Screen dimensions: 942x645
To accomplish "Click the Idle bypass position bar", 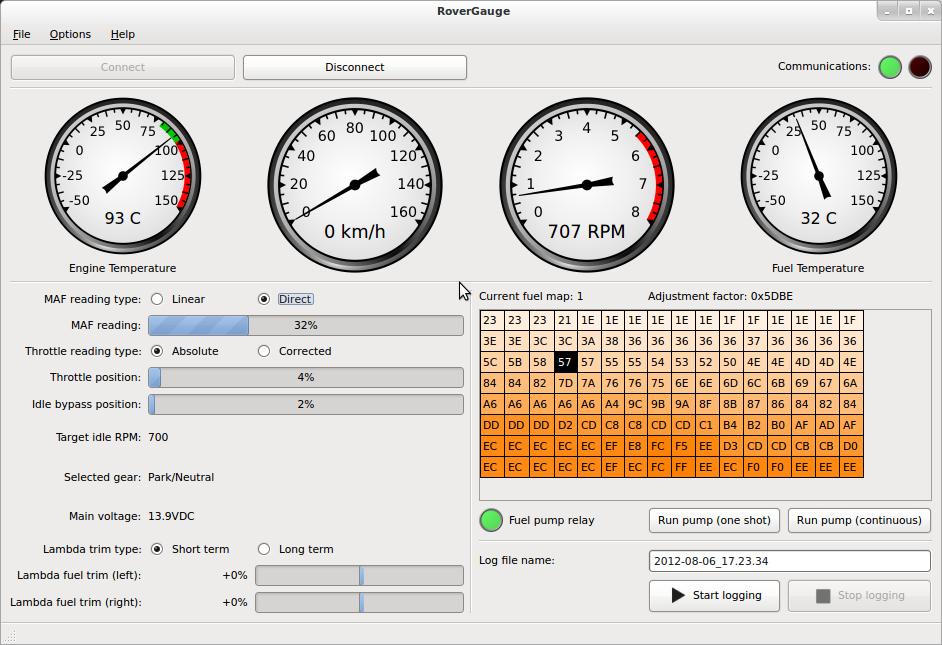I will [x=306, y=404].
